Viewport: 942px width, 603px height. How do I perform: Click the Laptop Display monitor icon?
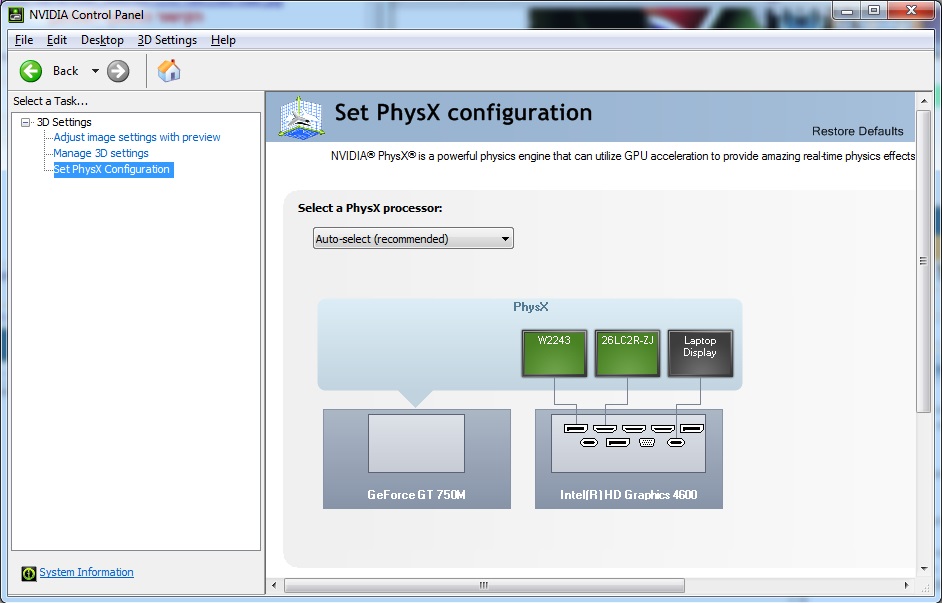(x=700, y=352)
